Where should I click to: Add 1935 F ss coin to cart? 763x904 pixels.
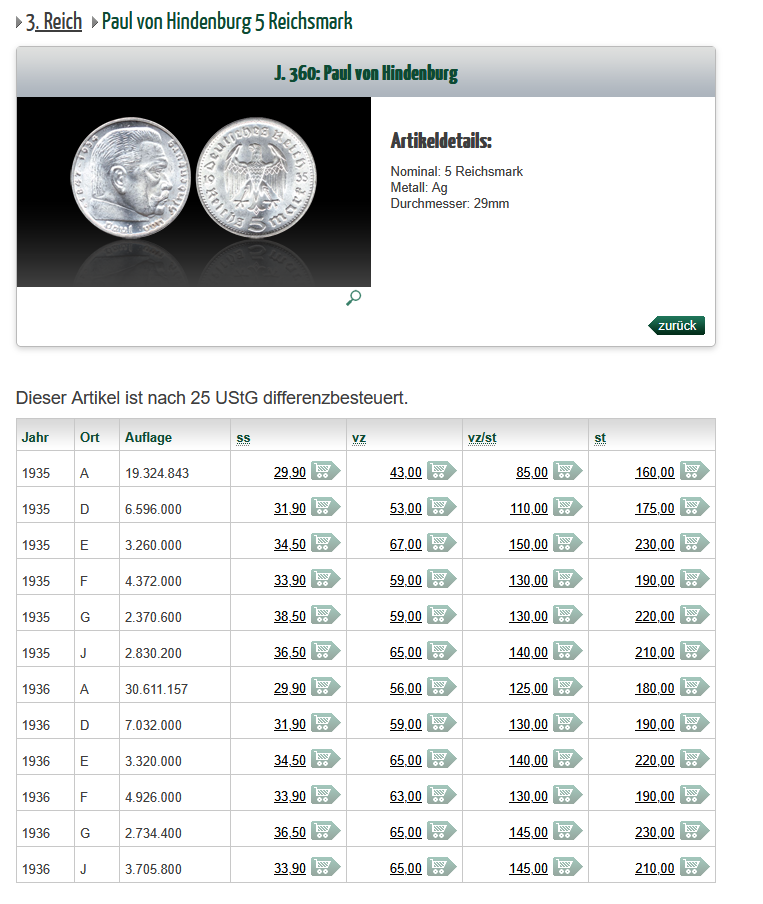tap(325, 579)
